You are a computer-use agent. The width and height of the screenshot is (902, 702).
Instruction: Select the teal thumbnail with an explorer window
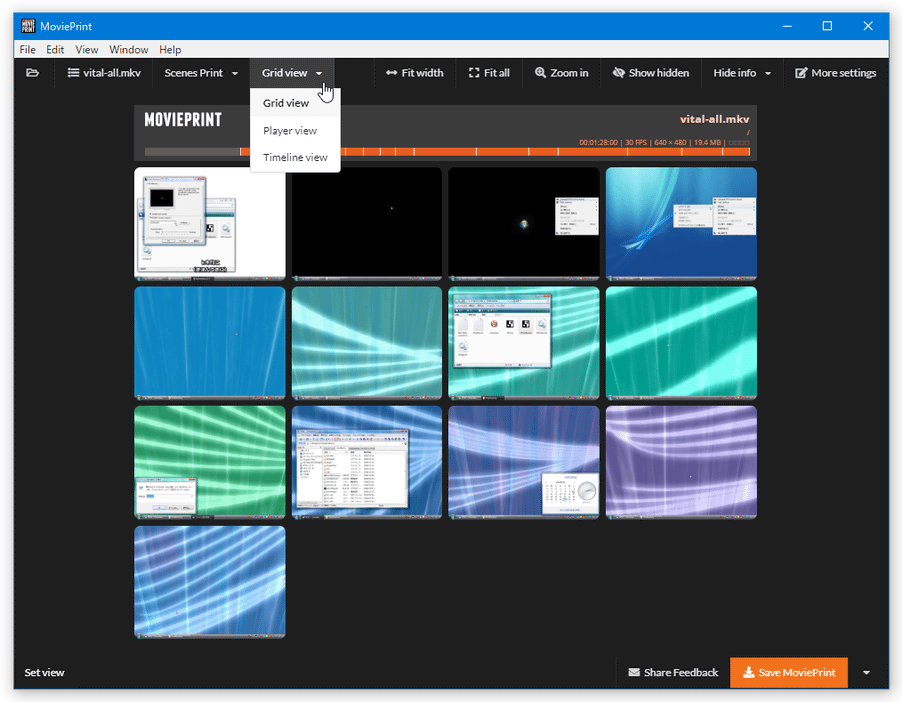pos(524,342)
